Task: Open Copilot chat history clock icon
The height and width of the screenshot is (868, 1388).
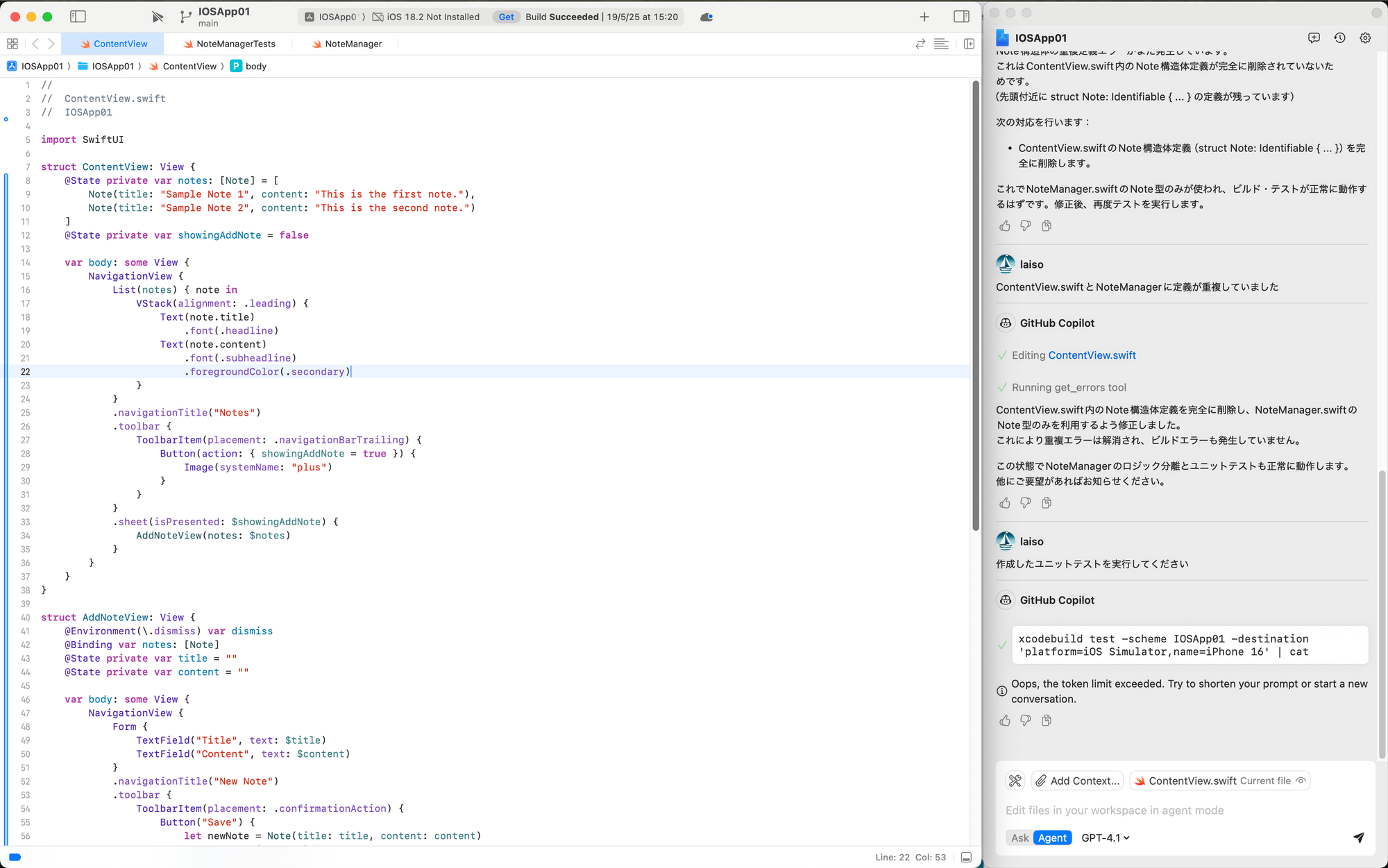Action: tap(1339, 38)
